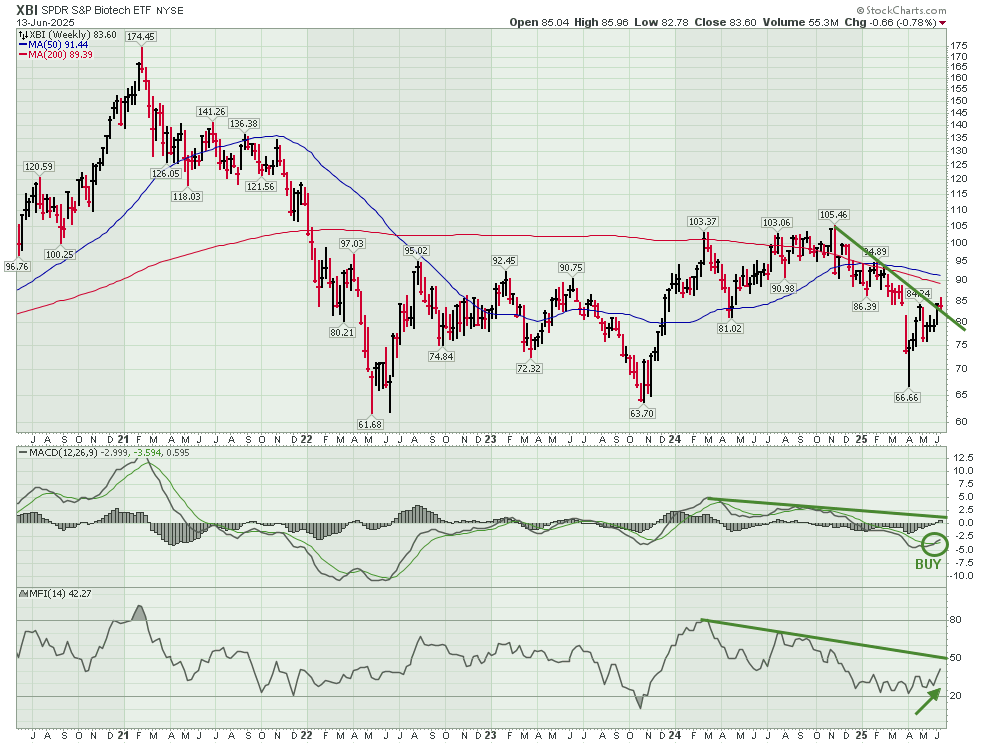
Task: Select the MACD(12,26,9) indicator legend
Action: [104, 452]
